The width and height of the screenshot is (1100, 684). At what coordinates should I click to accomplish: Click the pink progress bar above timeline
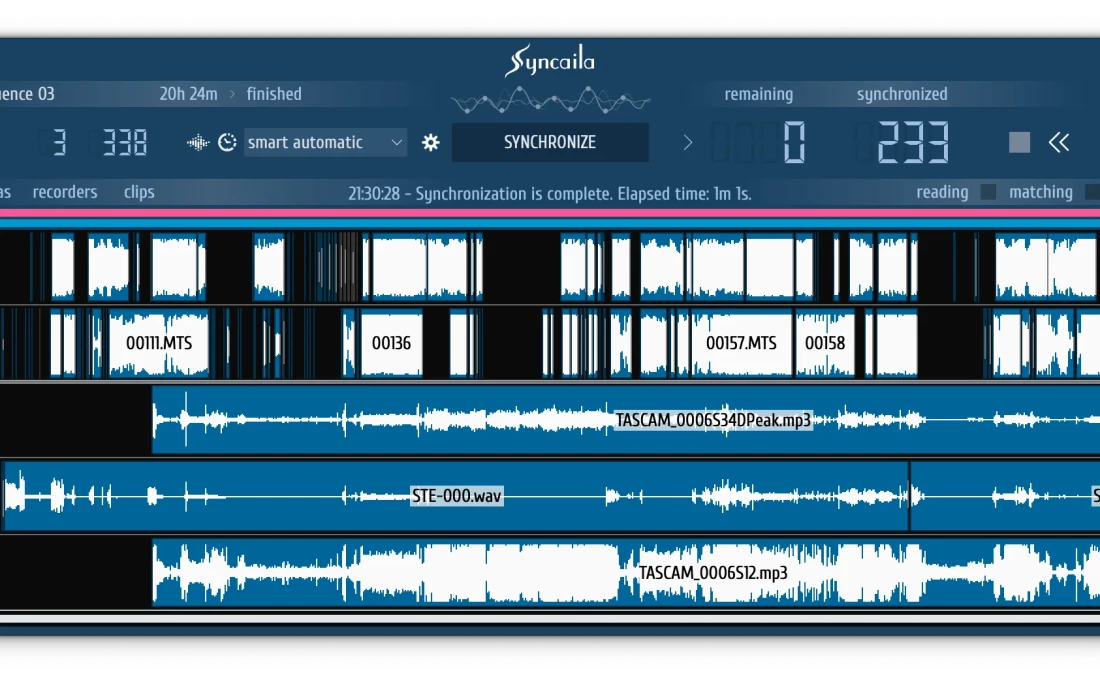(550, 213)
